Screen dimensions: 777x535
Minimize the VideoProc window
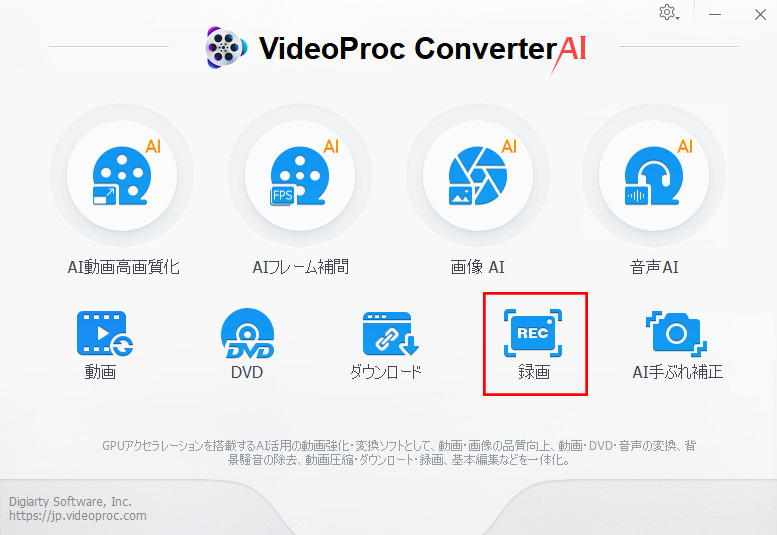point(715,14)
